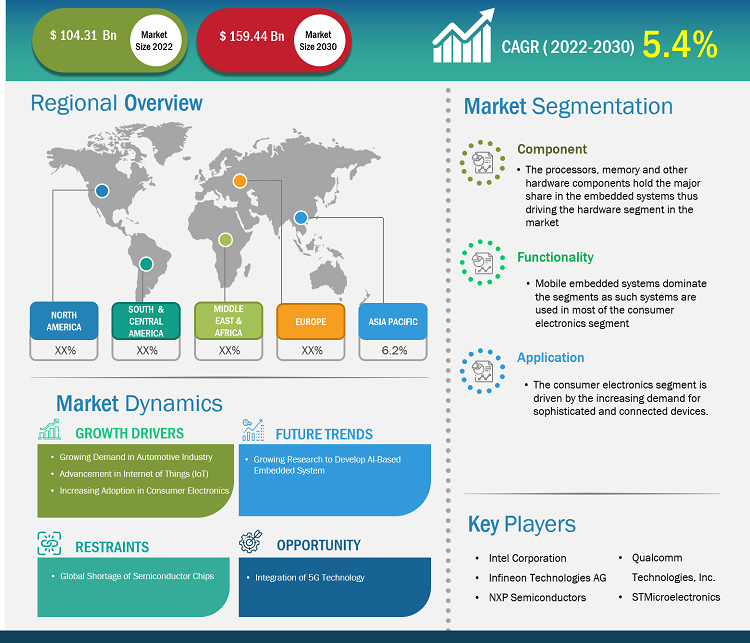Click the Key Players heading

521,525
